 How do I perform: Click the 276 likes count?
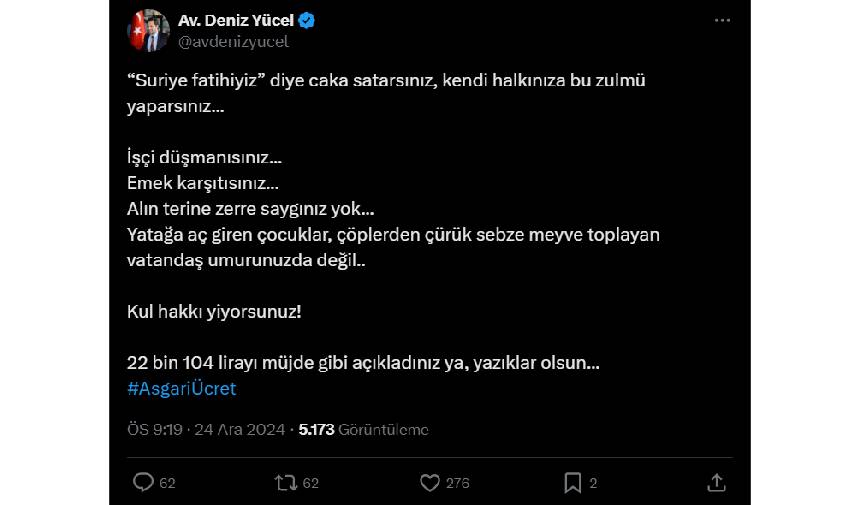pyautogui.click(x=458, y=483)
